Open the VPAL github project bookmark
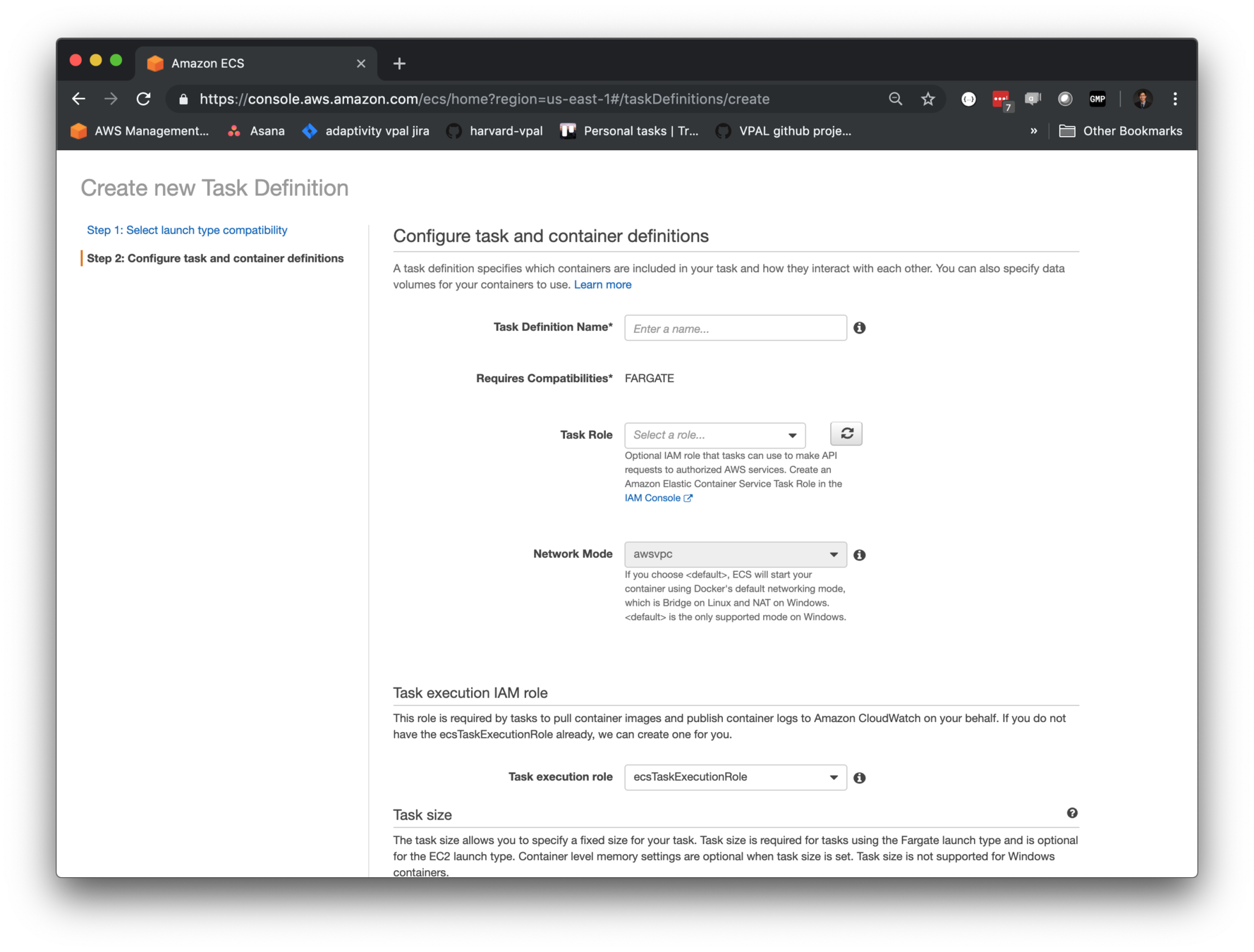The image size is (1254, 952). point(784,131)
